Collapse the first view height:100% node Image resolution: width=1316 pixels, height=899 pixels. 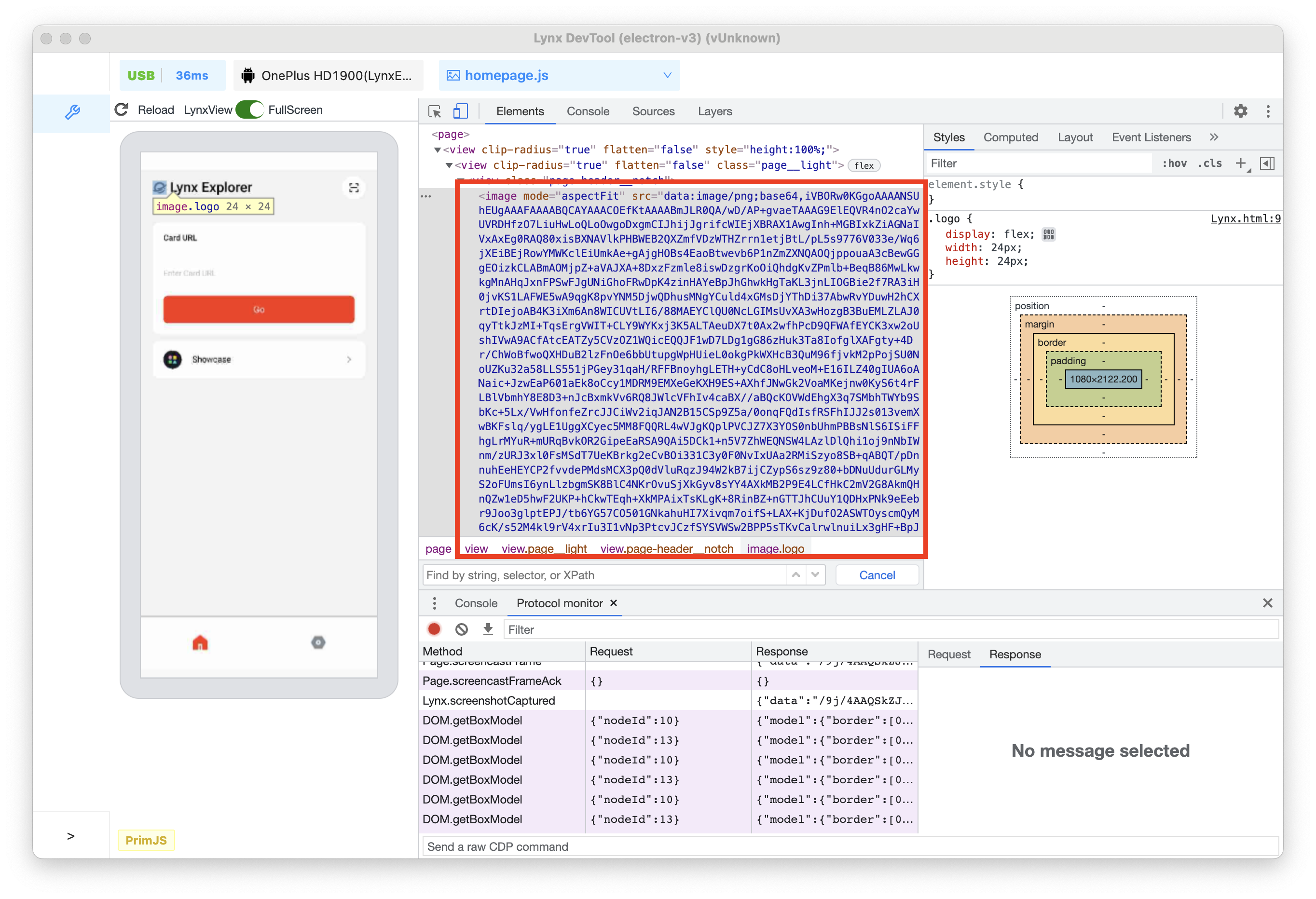[x=437, y=150]
